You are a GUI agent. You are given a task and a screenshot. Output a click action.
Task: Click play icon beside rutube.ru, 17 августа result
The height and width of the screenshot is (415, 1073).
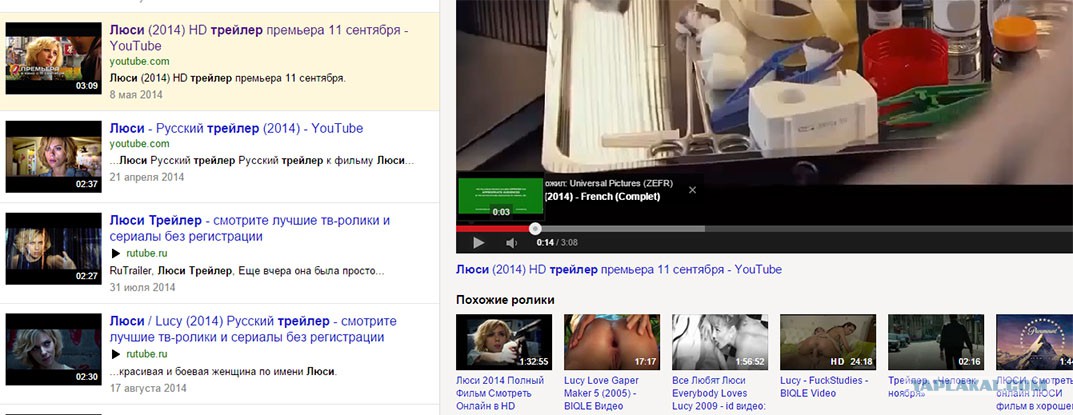[116, 355]
